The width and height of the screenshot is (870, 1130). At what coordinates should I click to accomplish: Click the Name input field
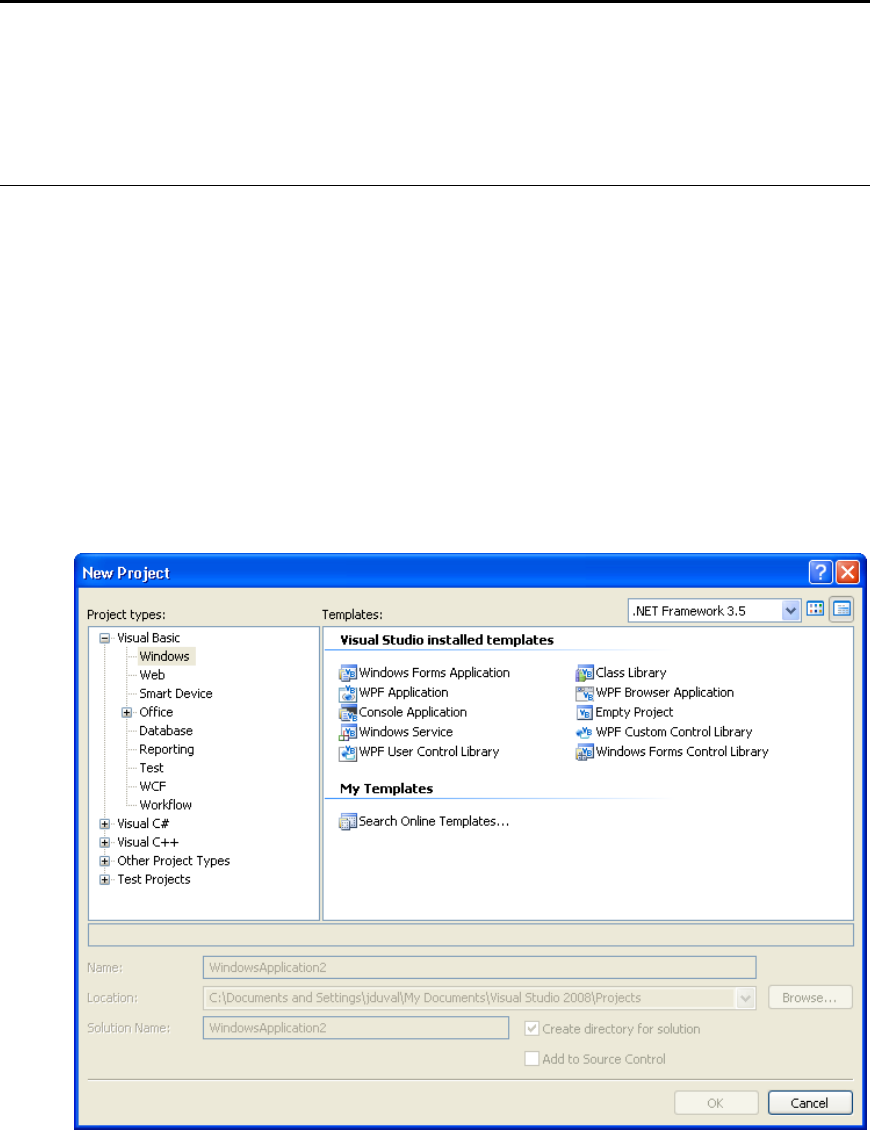click(479, 968)
